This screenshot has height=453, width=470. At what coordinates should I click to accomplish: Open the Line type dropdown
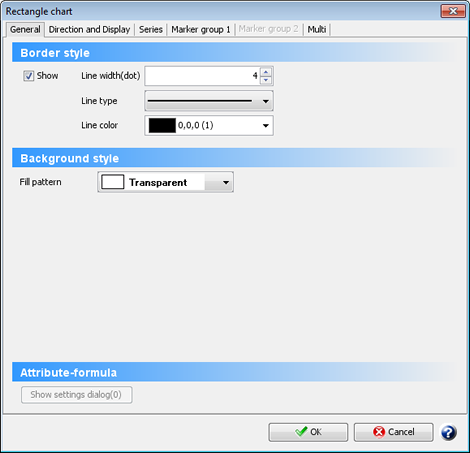(209, 101)
